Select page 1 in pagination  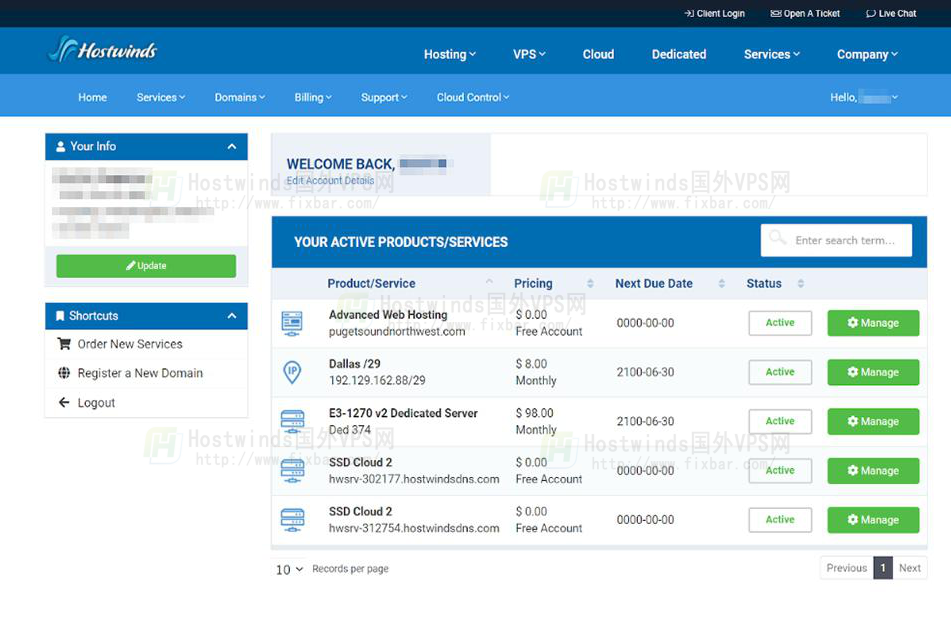pos(883,568)
